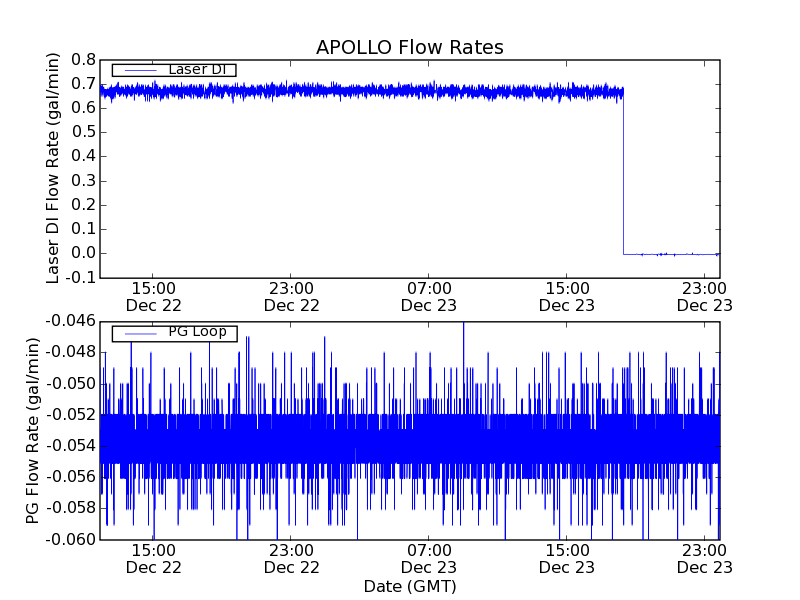Click the -0.056 tick on PG chart

point(71,477)
